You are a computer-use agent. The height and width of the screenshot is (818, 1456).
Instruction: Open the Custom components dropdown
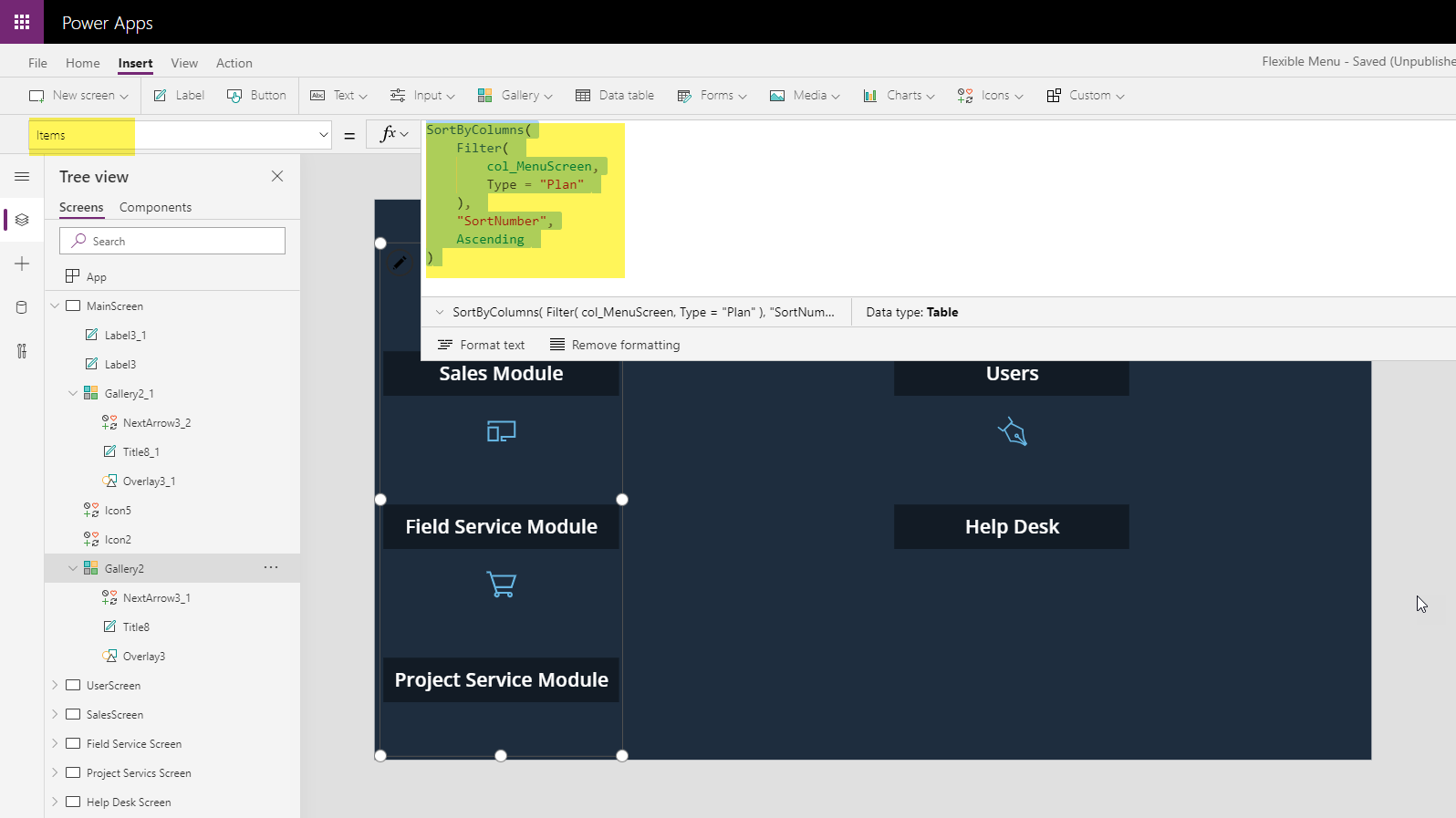pos(1086,96)
